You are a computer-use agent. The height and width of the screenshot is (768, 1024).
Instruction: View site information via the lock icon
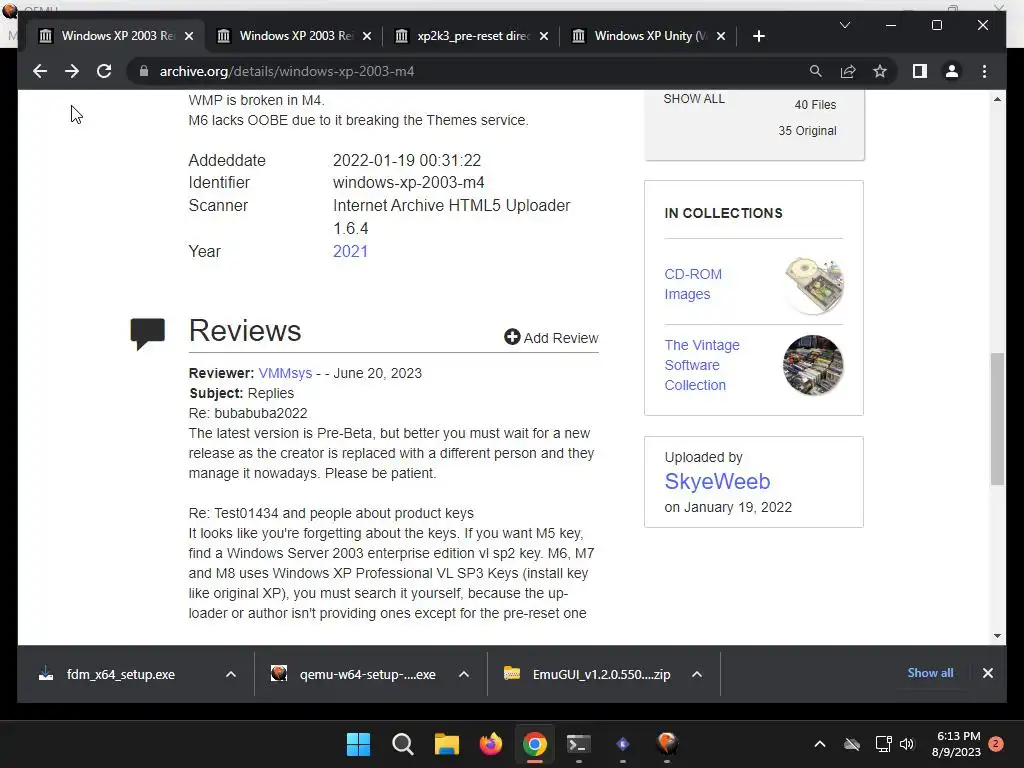coord(144,71)
